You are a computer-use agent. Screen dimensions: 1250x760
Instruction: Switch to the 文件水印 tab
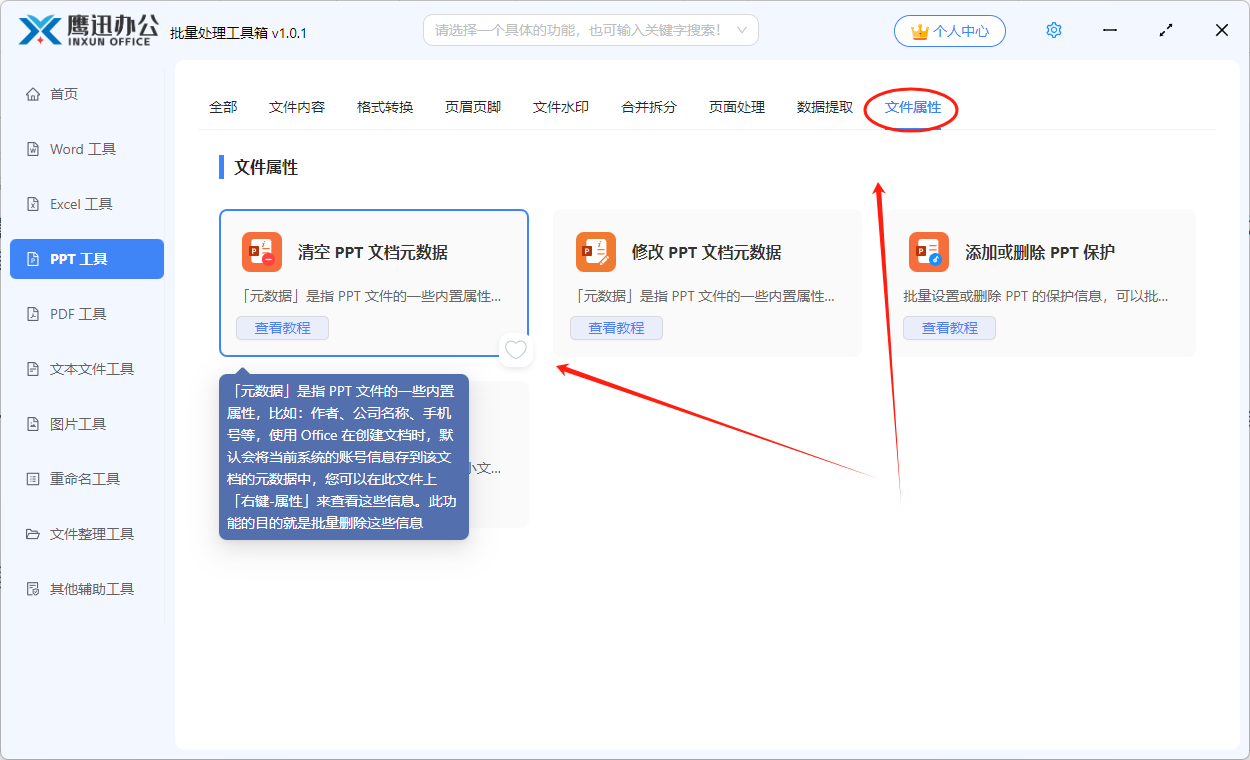point(561,107)
